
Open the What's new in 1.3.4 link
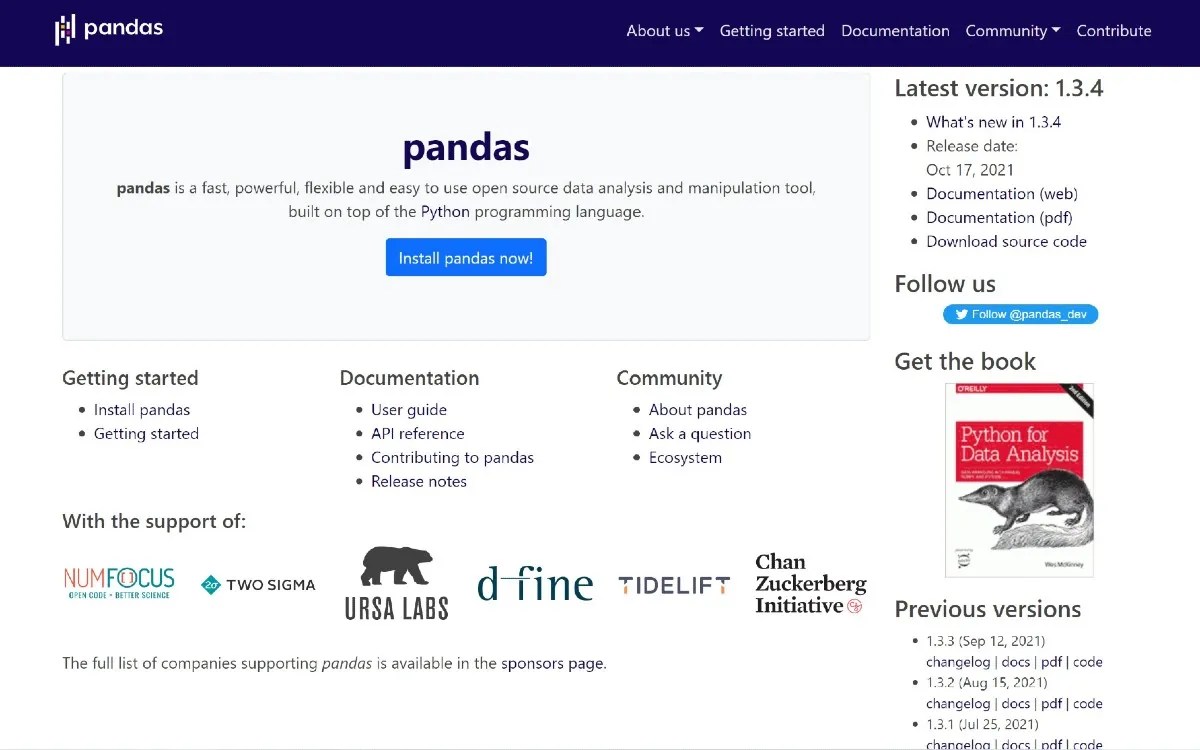[994, 122]
